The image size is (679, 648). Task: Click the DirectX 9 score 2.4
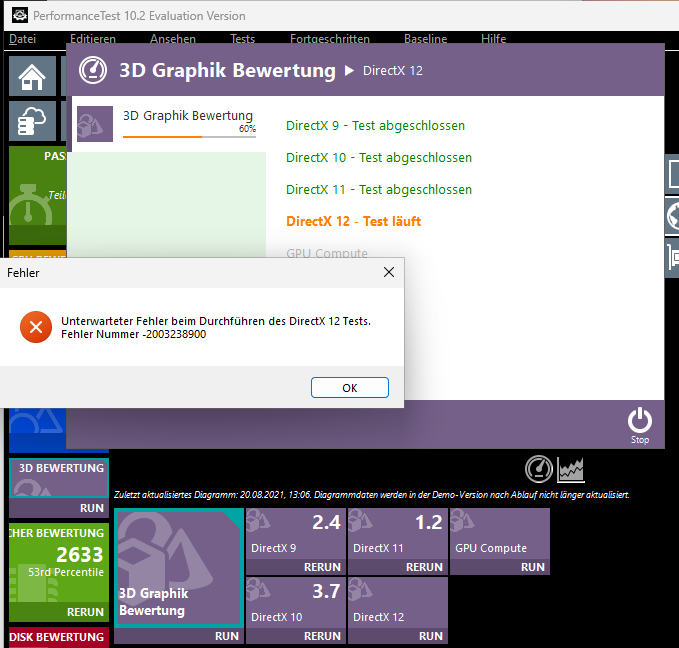pos(326,522)
